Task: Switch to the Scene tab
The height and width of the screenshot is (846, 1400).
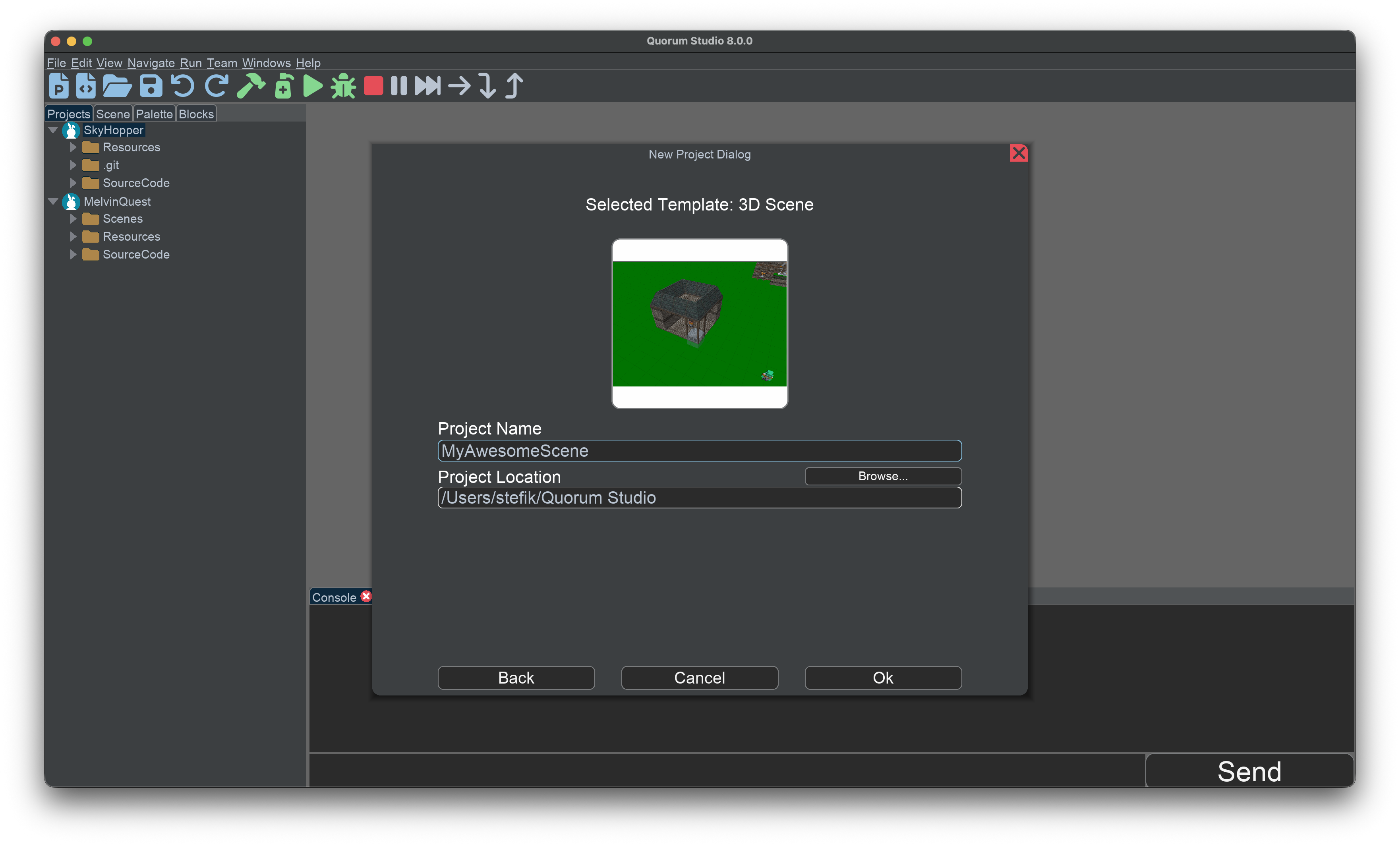Action: [x=113, y=114]
